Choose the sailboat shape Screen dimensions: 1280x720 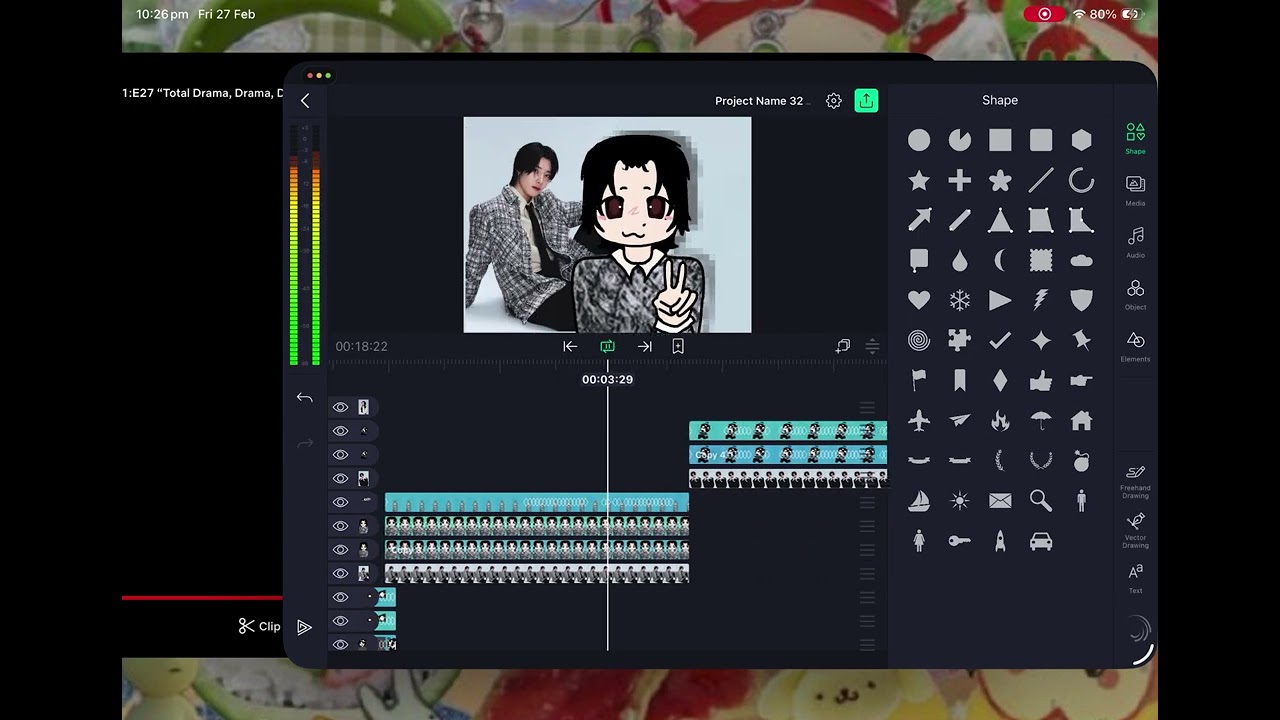point(919,501)
